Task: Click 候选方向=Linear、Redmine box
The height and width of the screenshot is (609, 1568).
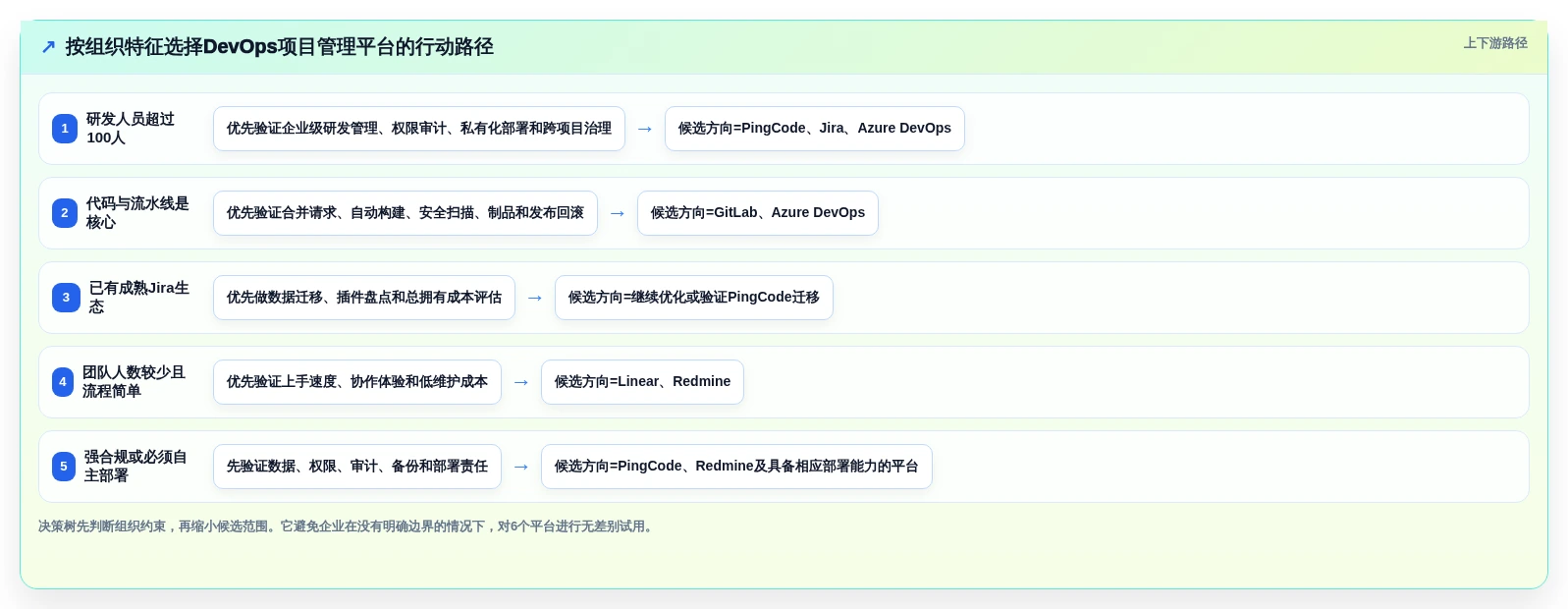Action: click(x=642, y=382)
